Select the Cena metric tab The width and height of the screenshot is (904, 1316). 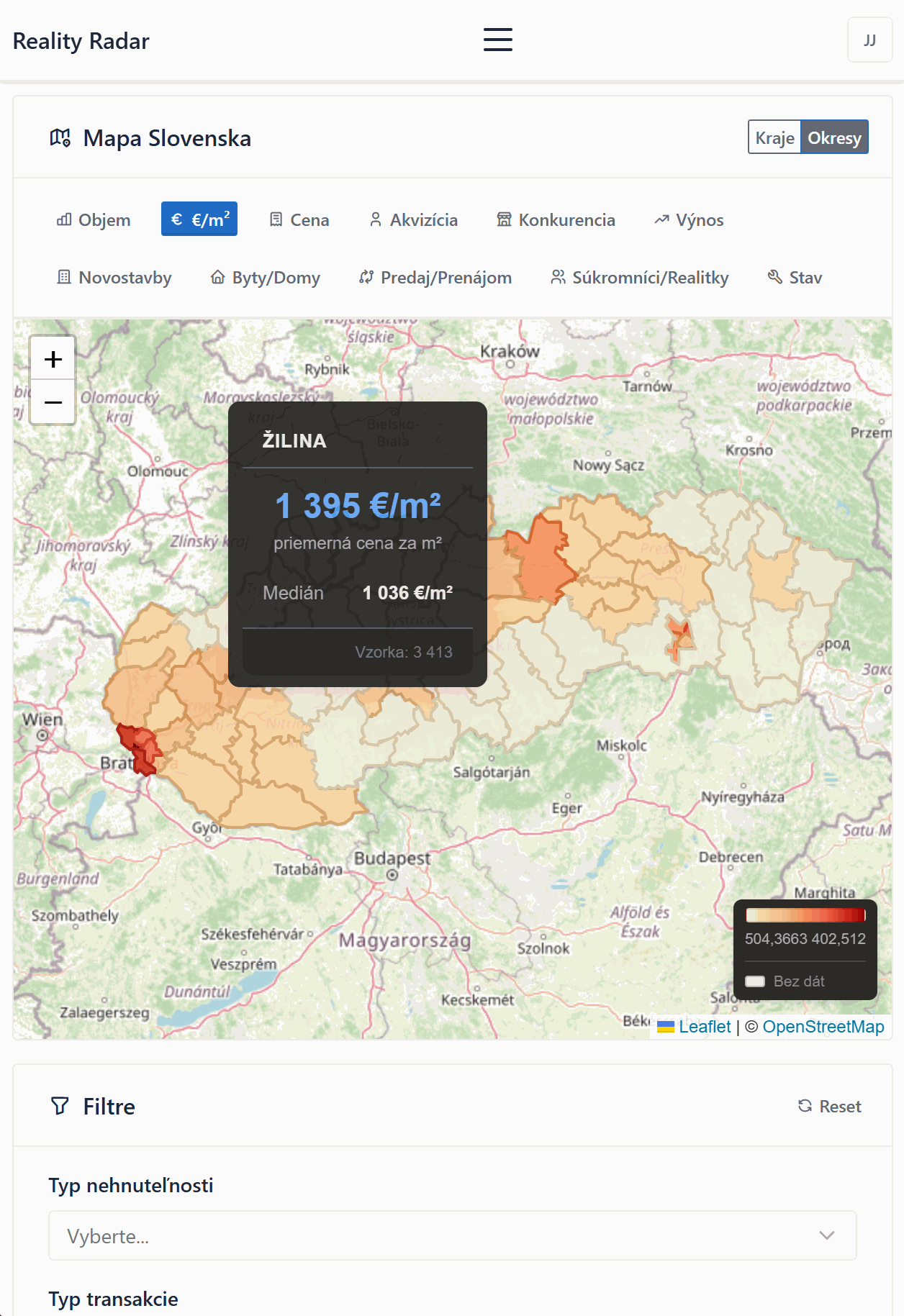[x=299, y=219]
